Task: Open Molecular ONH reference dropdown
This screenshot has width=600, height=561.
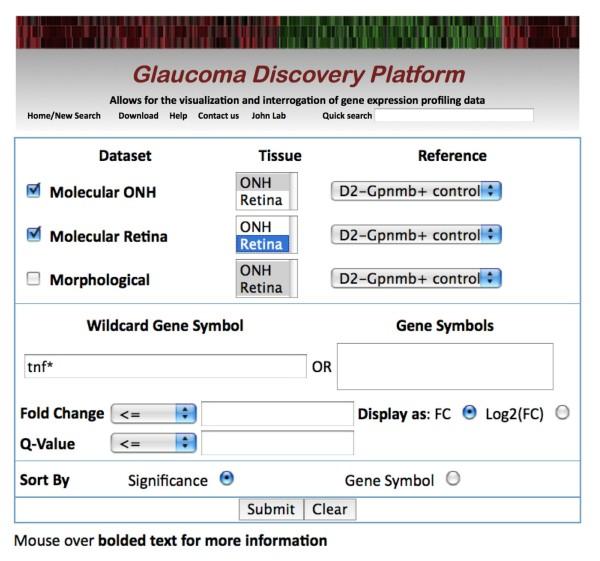Action: 415,191
